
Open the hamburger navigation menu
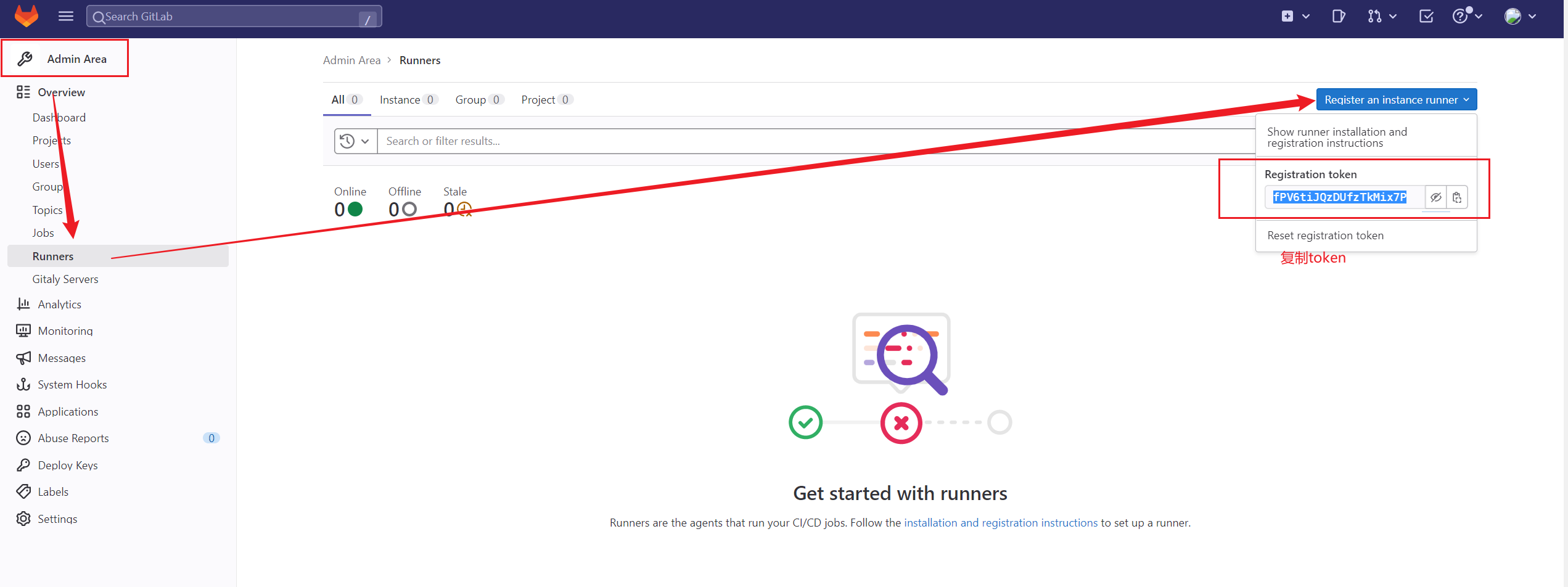[x=65, y=16]
